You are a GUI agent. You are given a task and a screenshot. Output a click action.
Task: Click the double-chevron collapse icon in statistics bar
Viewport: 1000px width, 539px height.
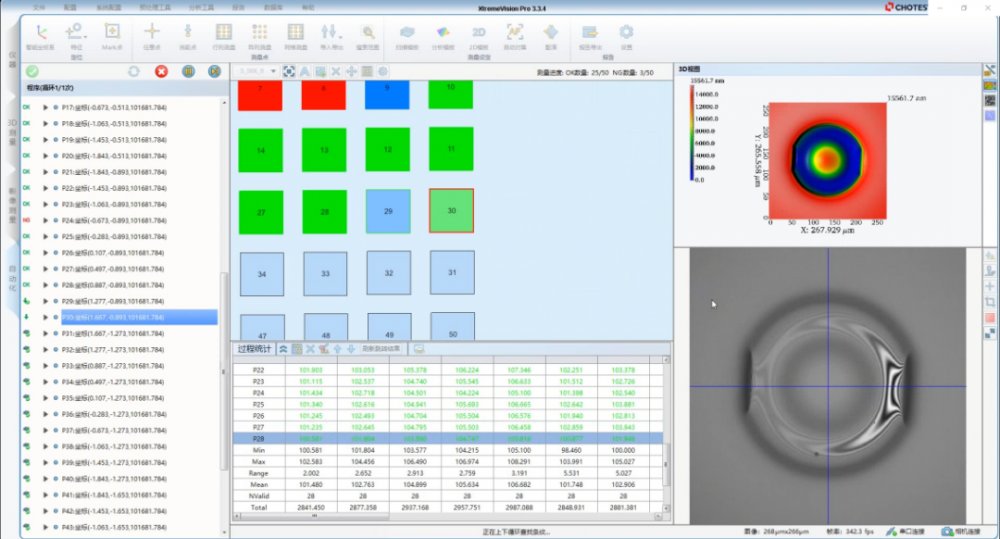[283, 349]
